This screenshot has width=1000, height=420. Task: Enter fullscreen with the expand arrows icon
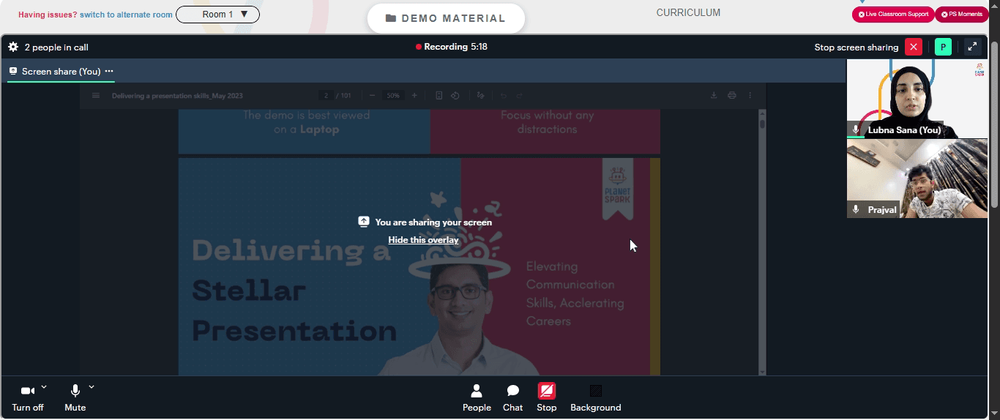pos(973,47)
